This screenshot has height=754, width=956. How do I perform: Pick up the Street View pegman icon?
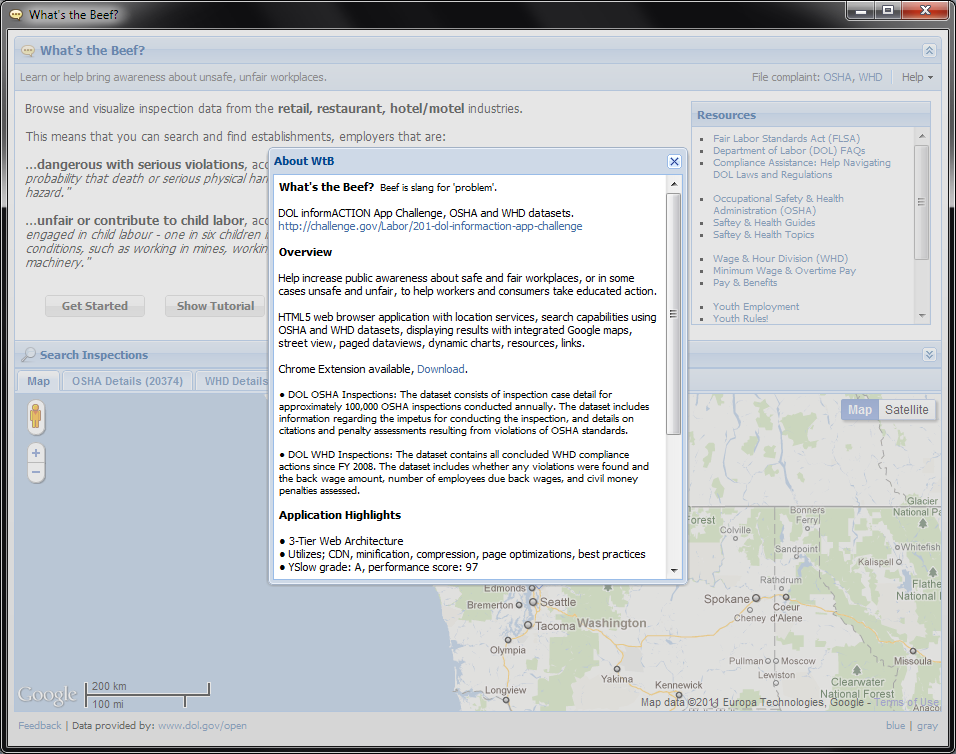[x=36, y=417]
